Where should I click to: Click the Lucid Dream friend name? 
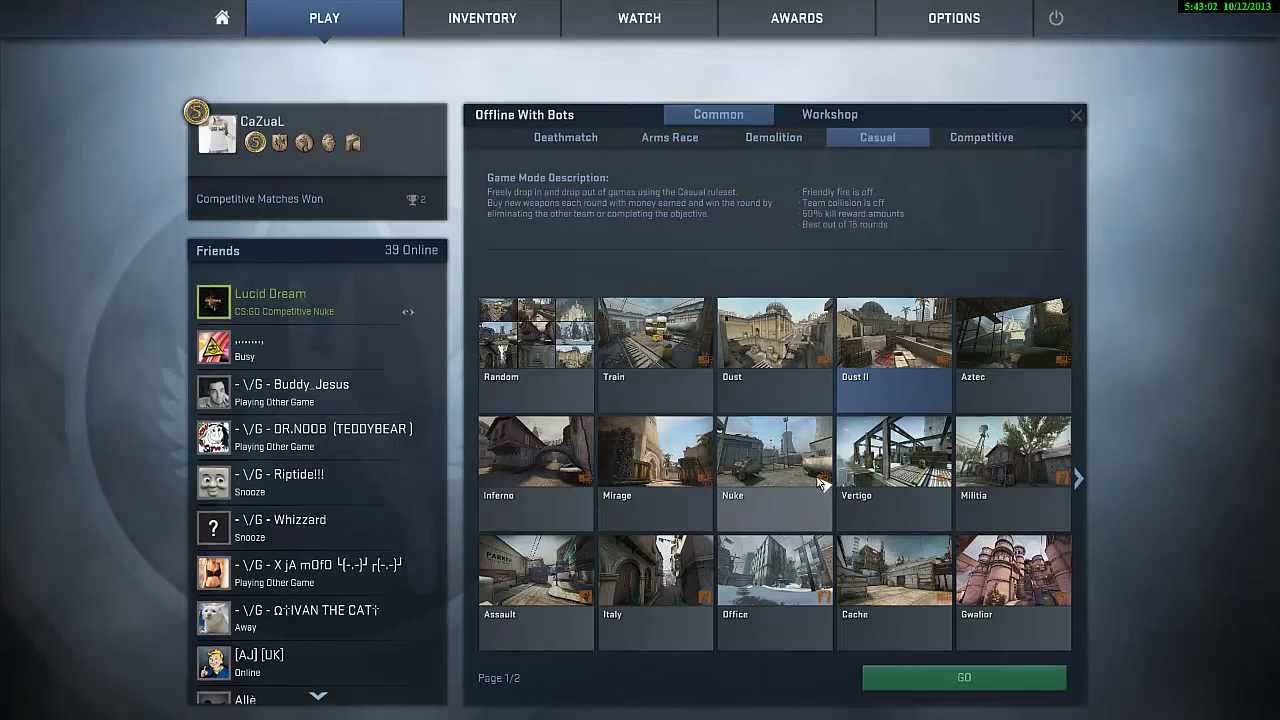(270, 294)
